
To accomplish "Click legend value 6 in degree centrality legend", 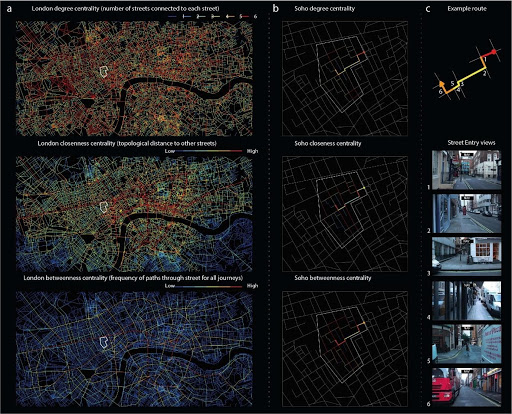I will 255,16.
